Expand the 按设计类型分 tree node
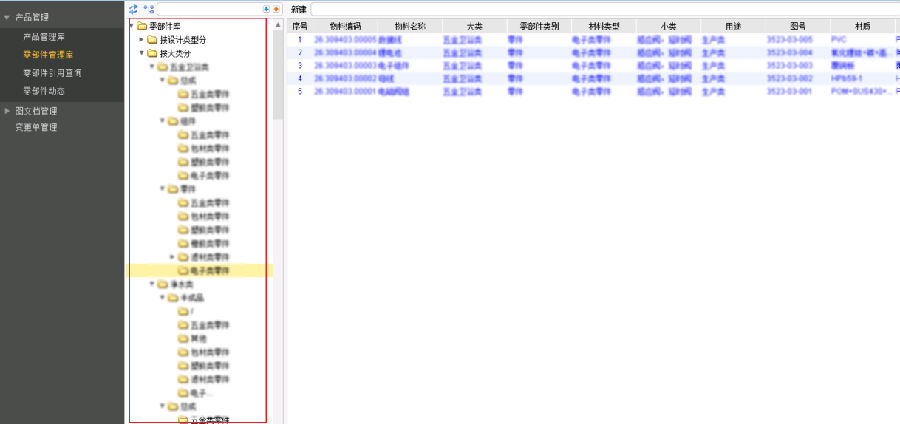 pyautogui.click(x=141, y=39)
